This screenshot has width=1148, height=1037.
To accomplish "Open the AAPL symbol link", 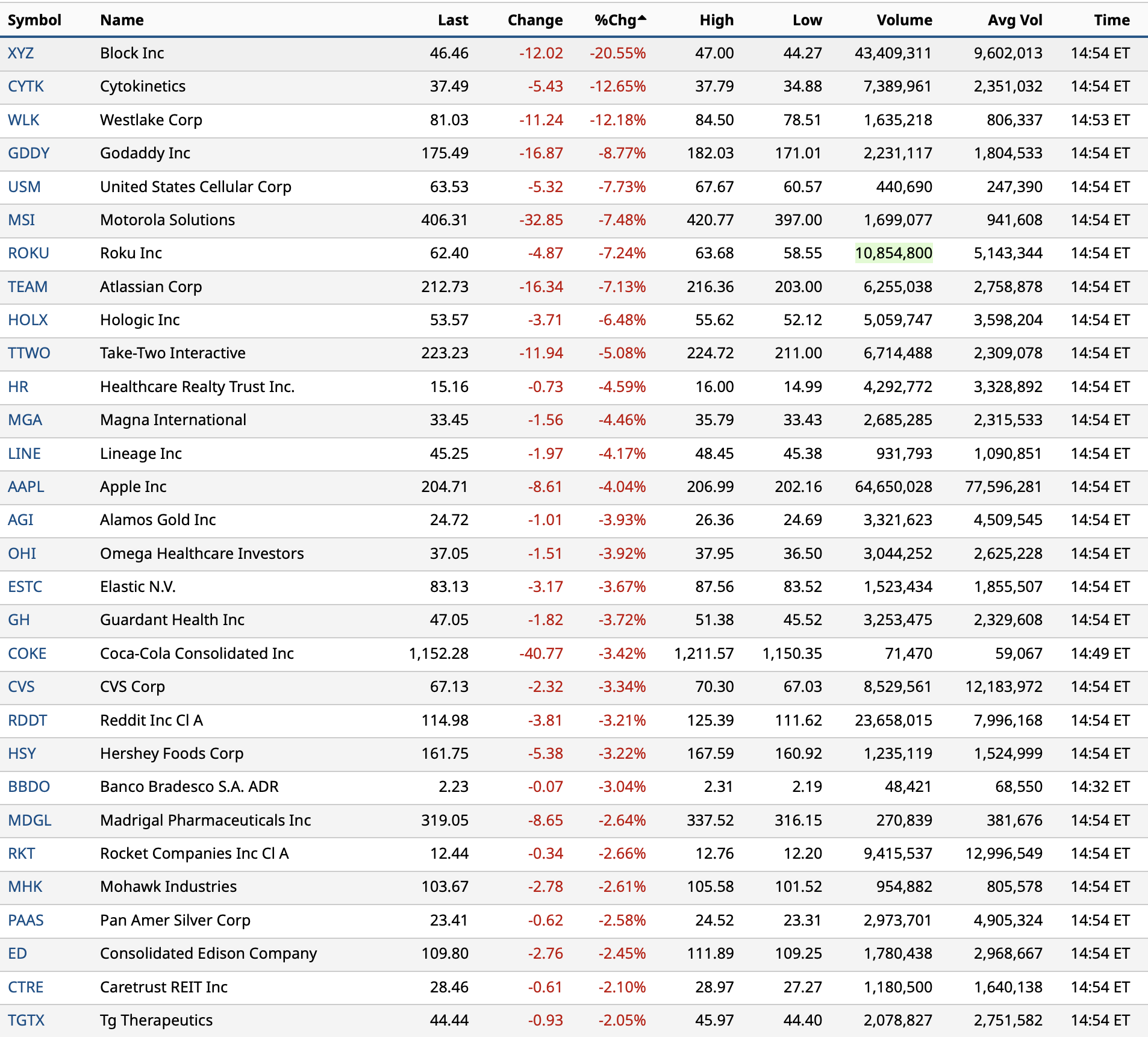I will (x=26, y=487).
